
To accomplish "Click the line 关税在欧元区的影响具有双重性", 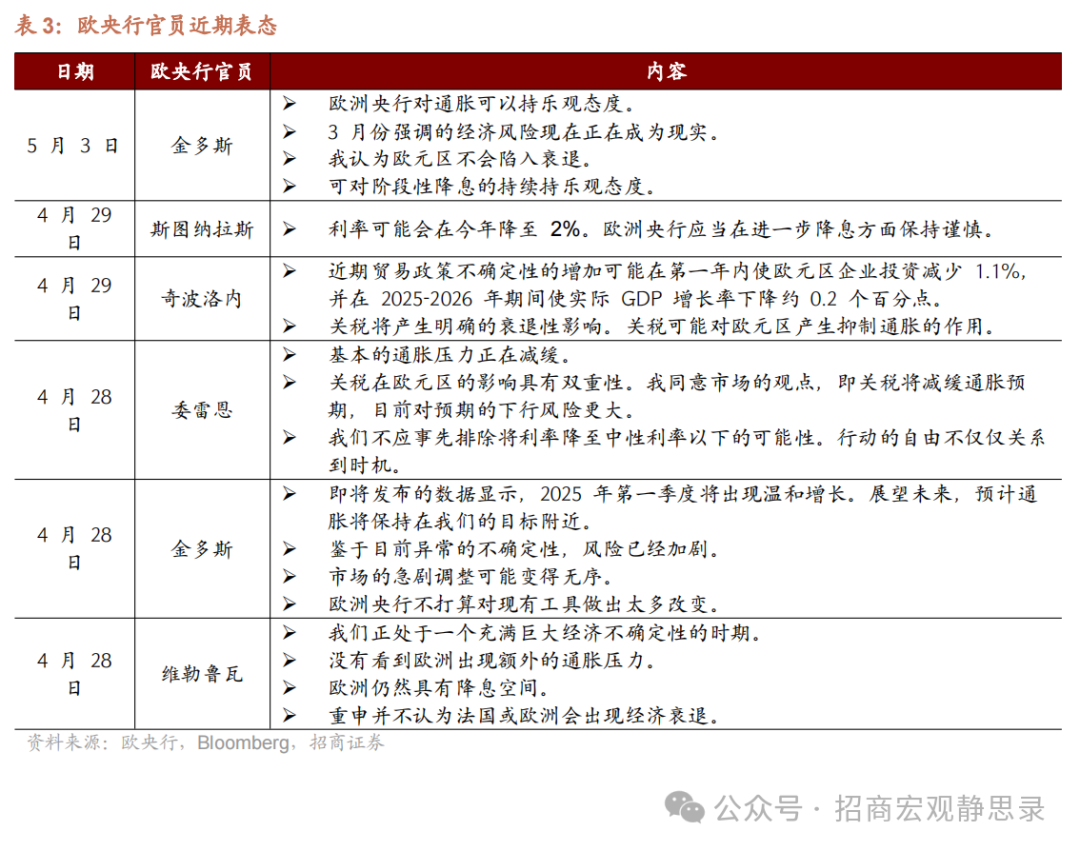I will coord(676,383).
